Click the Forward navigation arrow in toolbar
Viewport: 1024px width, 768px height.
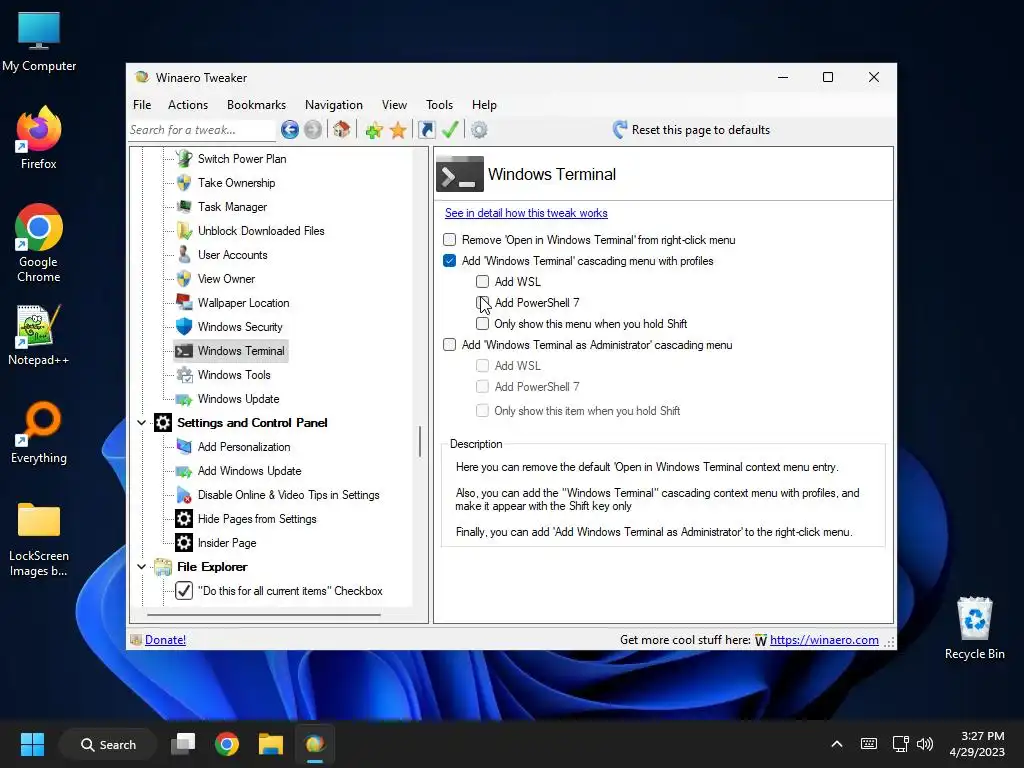(313, 130)
